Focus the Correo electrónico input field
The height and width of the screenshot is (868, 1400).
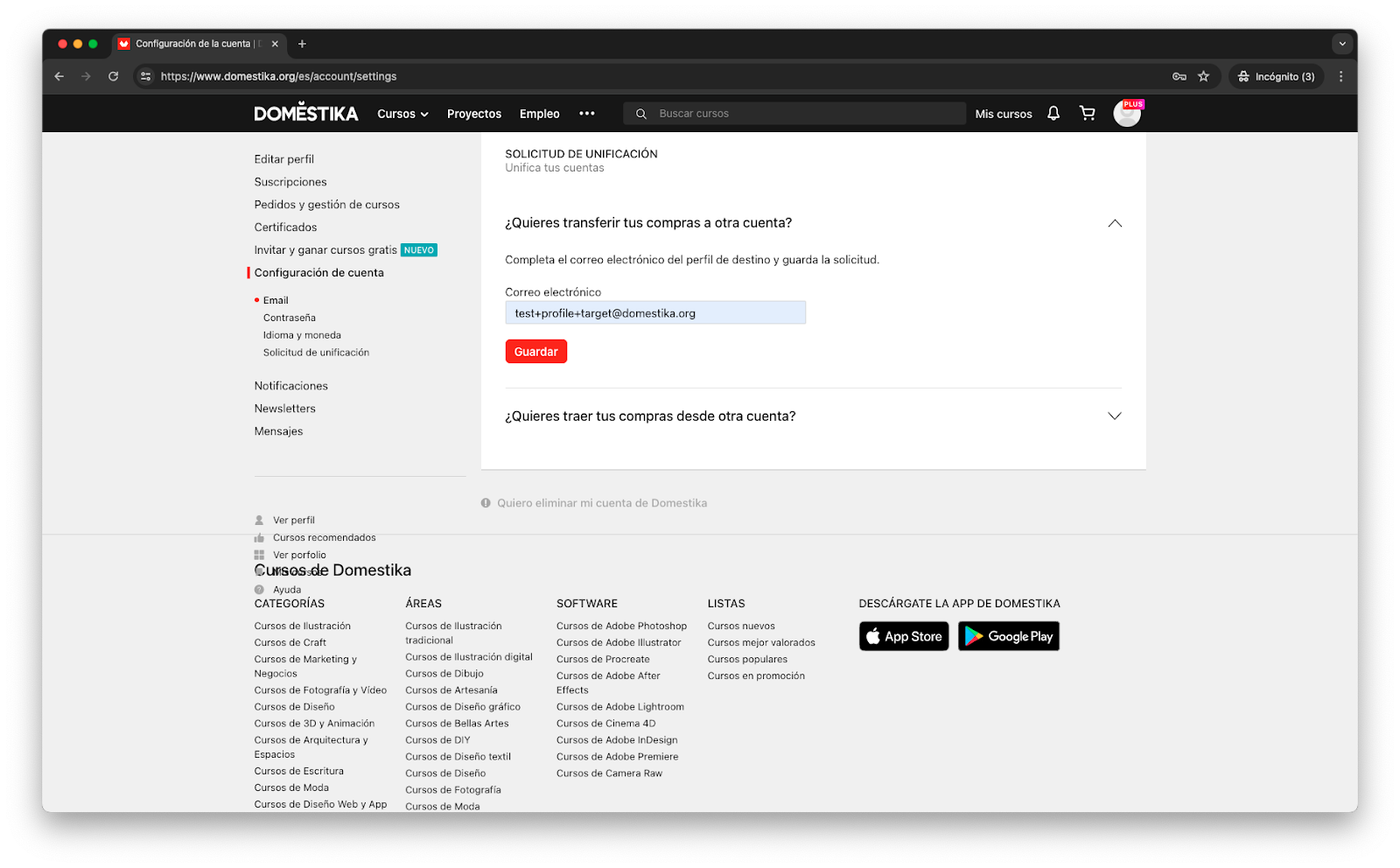[655, 312]
